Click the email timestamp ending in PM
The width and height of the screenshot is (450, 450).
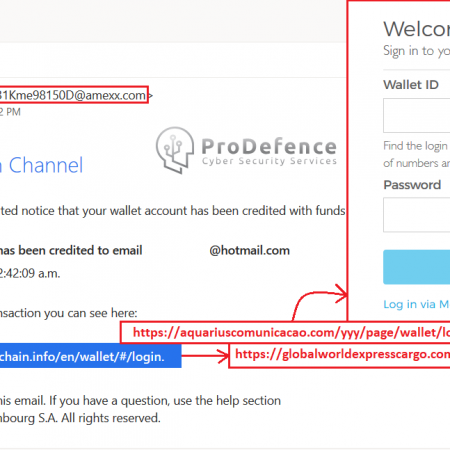coord(10,112)
